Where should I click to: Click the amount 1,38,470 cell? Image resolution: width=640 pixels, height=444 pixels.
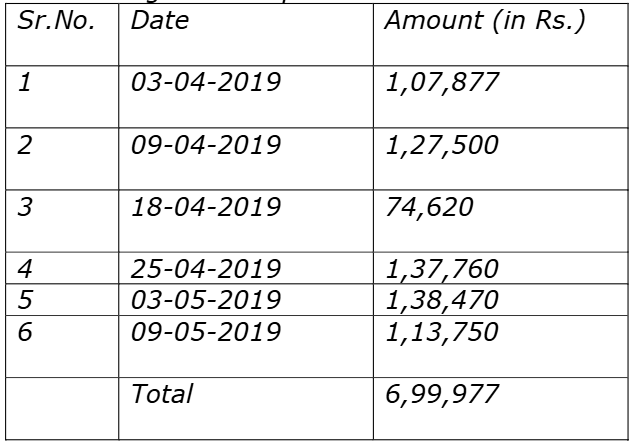click(501, 300)
